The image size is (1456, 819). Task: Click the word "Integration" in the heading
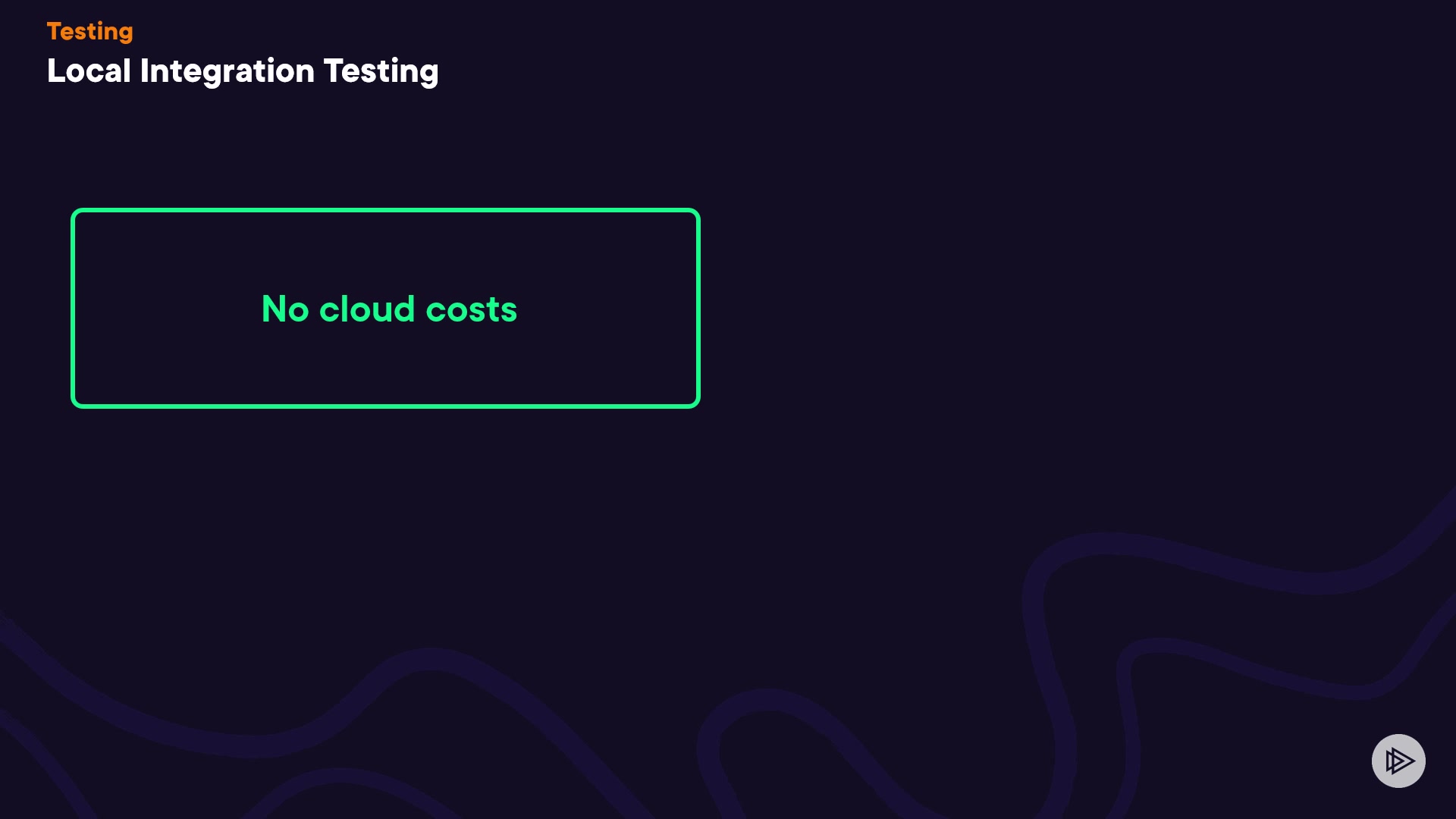tap(227, 71)
